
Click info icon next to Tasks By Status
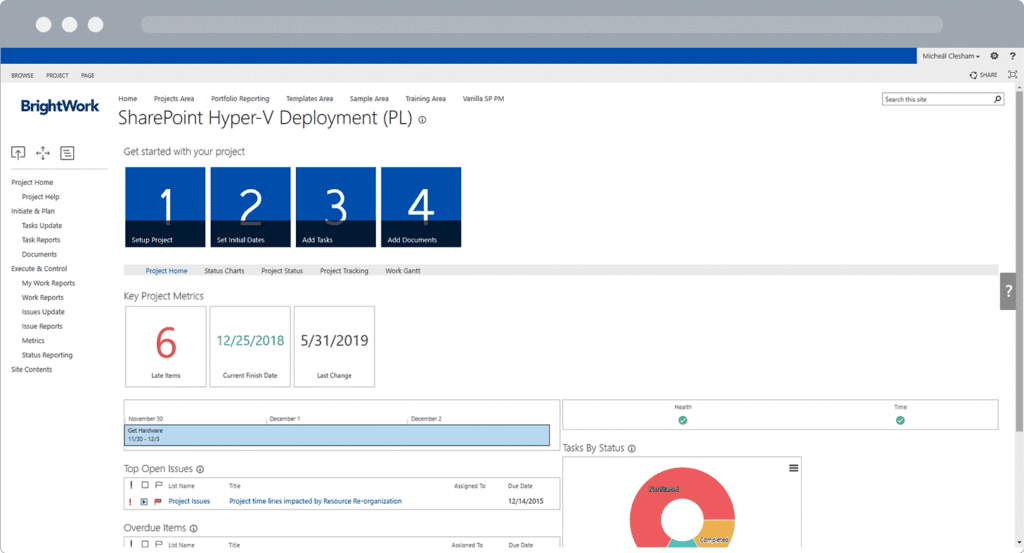tap(632, 449)
